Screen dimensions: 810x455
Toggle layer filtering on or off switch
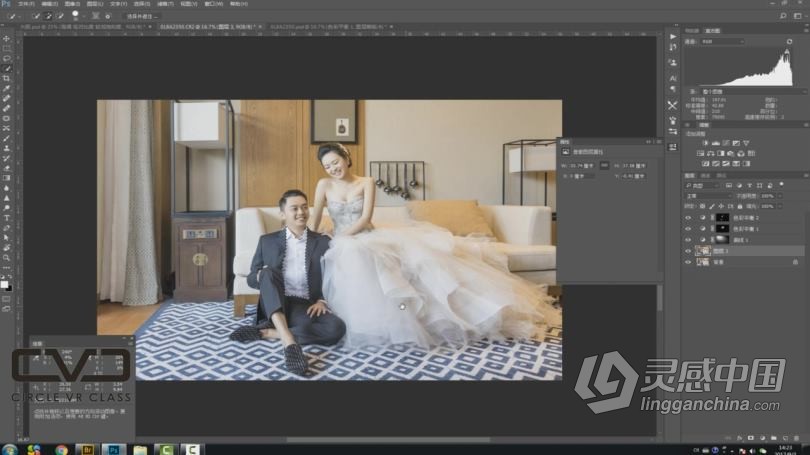click(x=782, y=185)
